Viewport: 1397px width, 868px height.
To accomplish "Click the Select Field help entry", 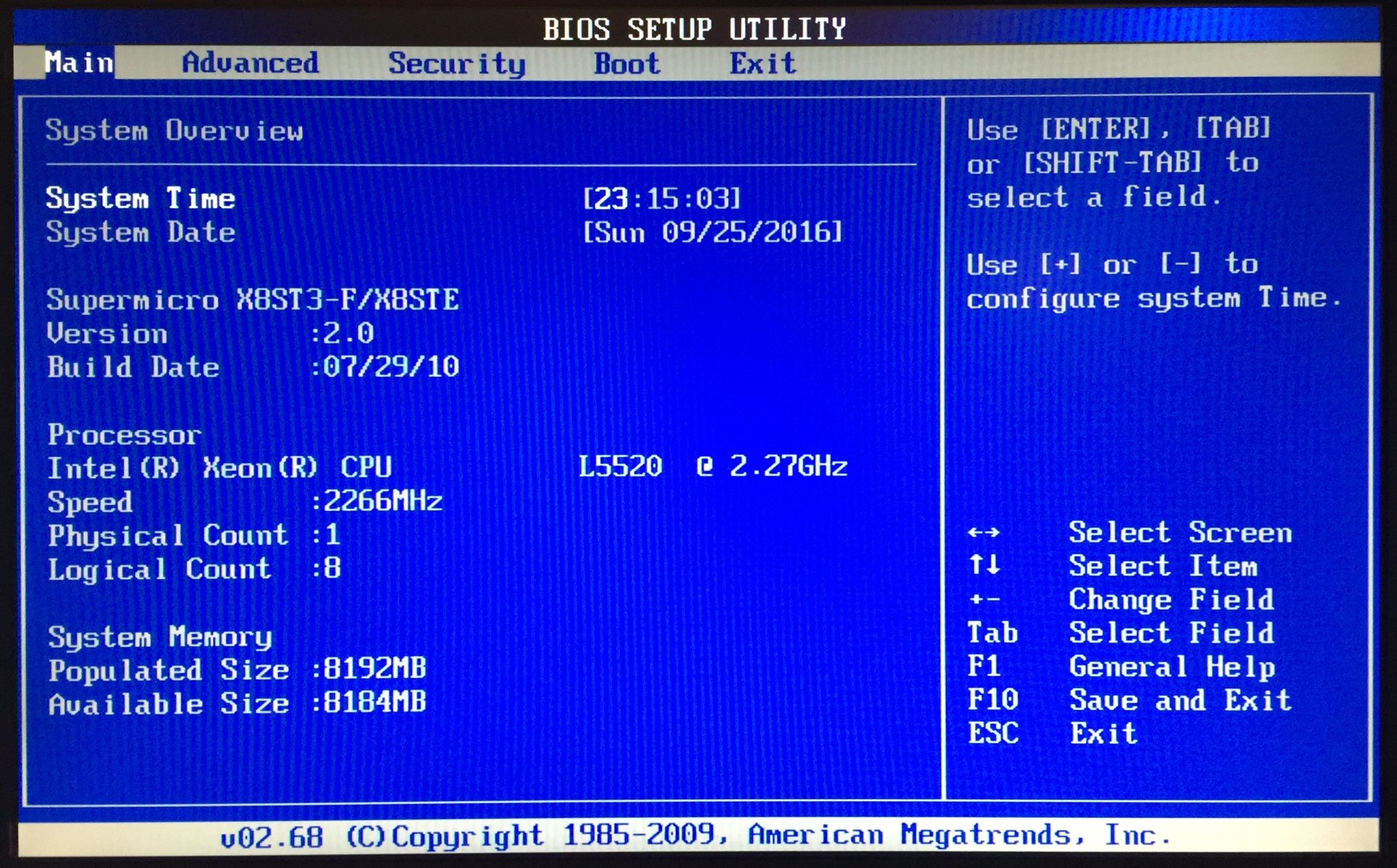I will 1171,634.
